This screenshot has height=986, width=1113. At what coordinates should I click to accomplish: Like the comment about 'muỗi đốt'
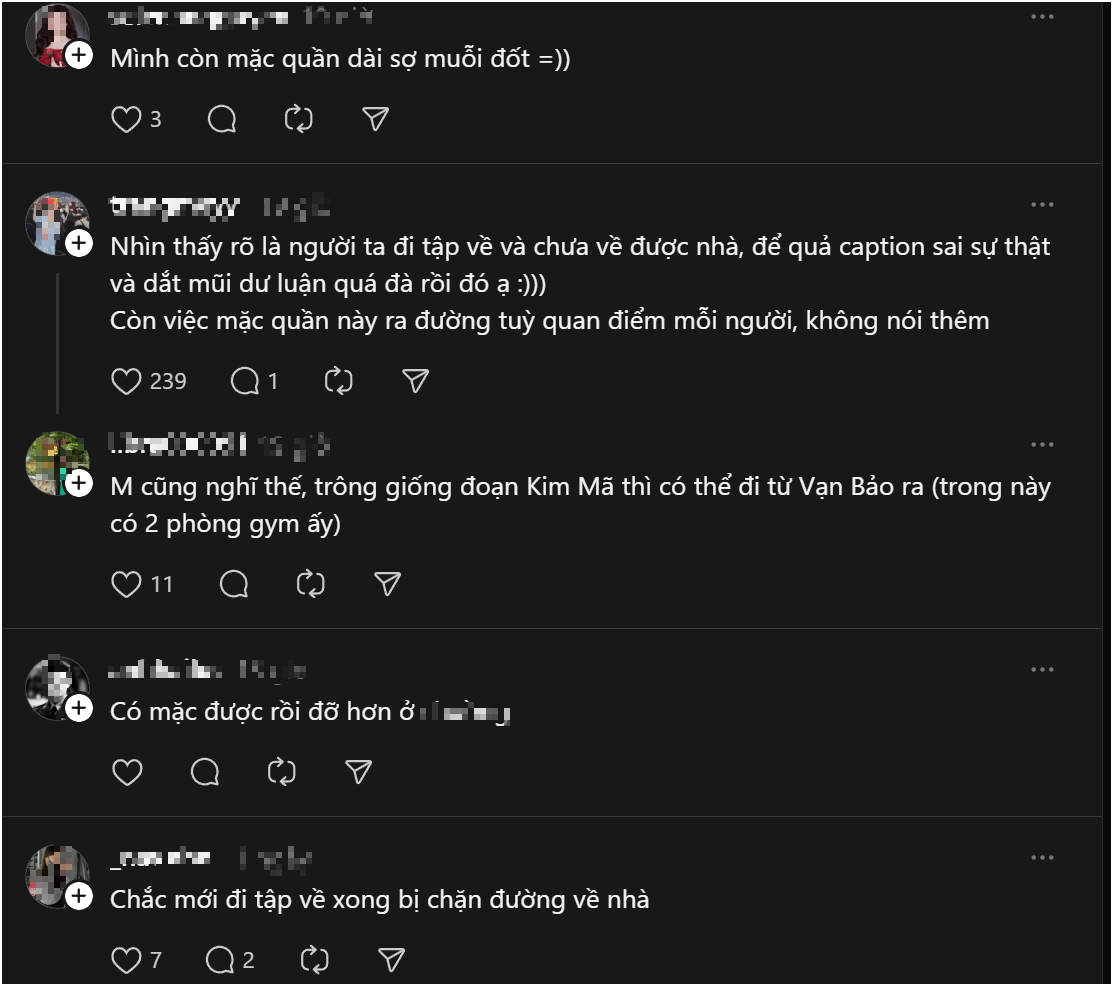click(126, 120)
